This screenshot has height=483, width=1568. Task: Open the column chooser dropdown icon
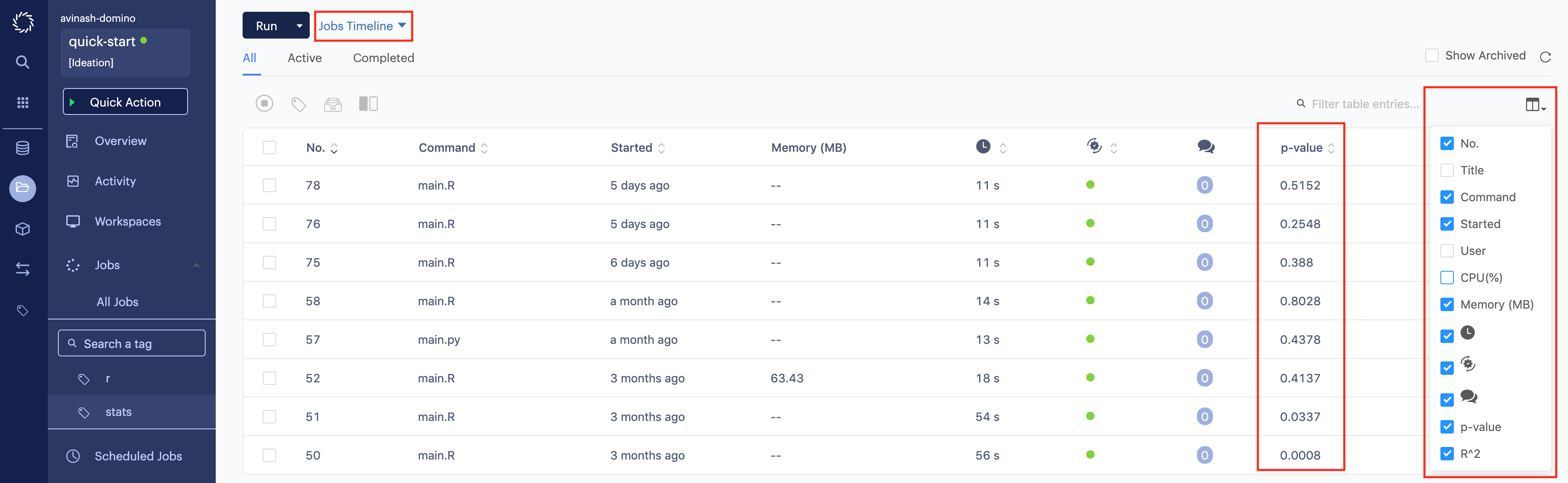click(1535, 105)
